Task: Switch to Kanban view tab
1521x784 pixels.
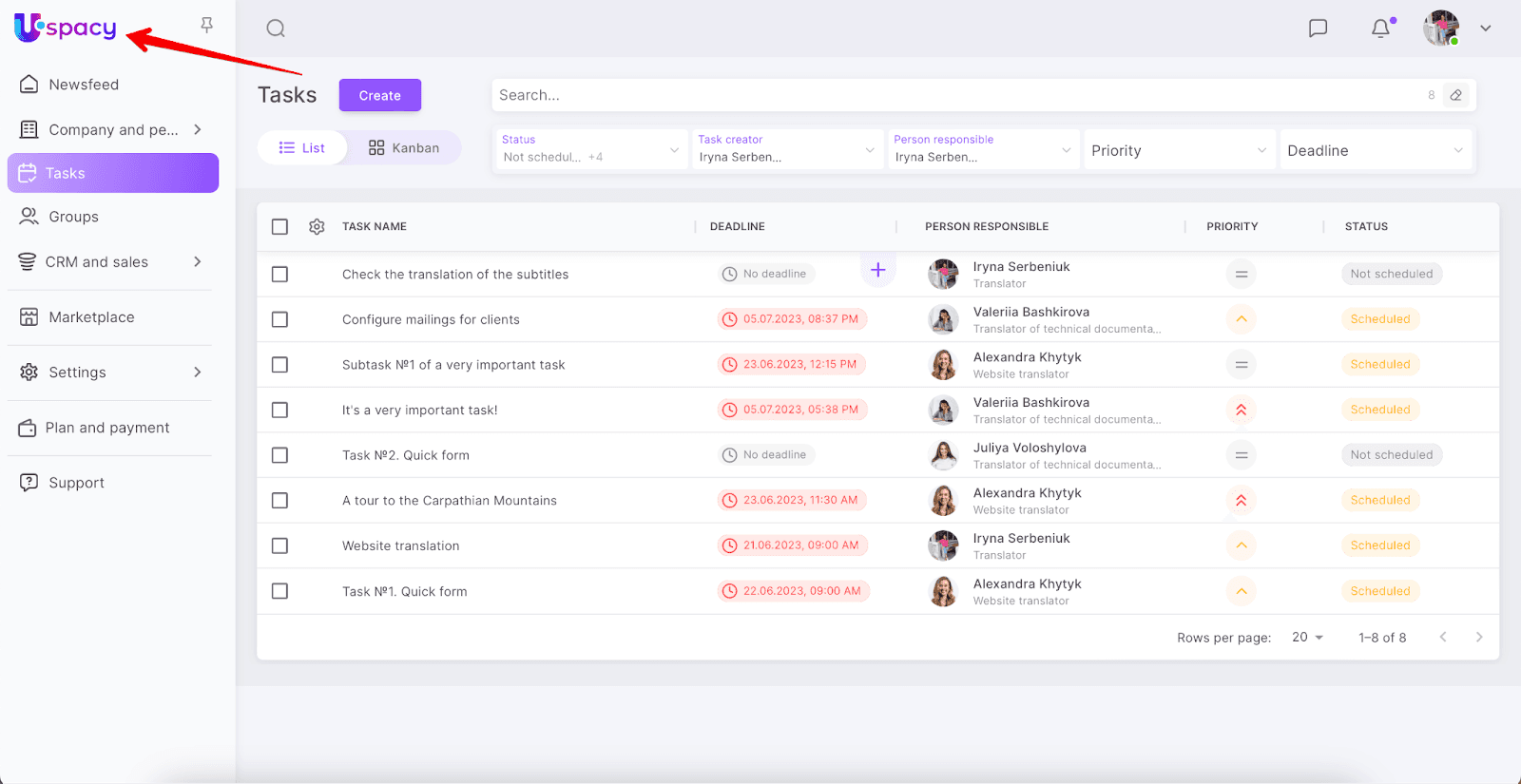Action: 404,147
